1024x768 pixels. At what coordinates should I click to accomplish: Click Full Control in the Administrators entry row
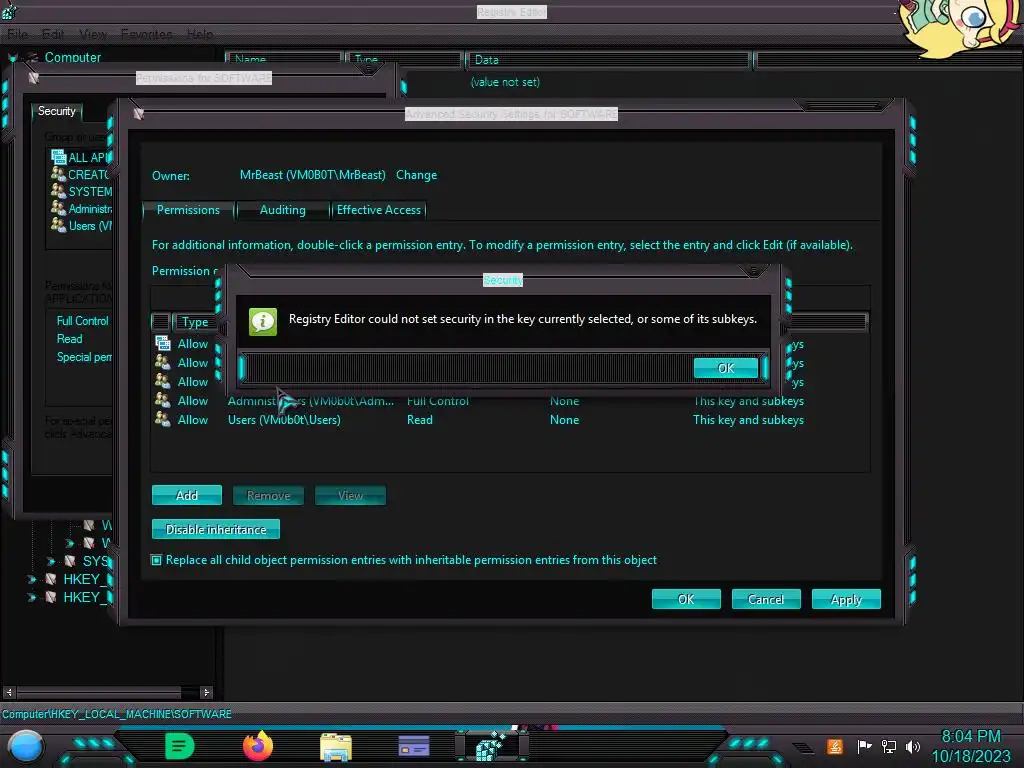(x=438, y=400)
